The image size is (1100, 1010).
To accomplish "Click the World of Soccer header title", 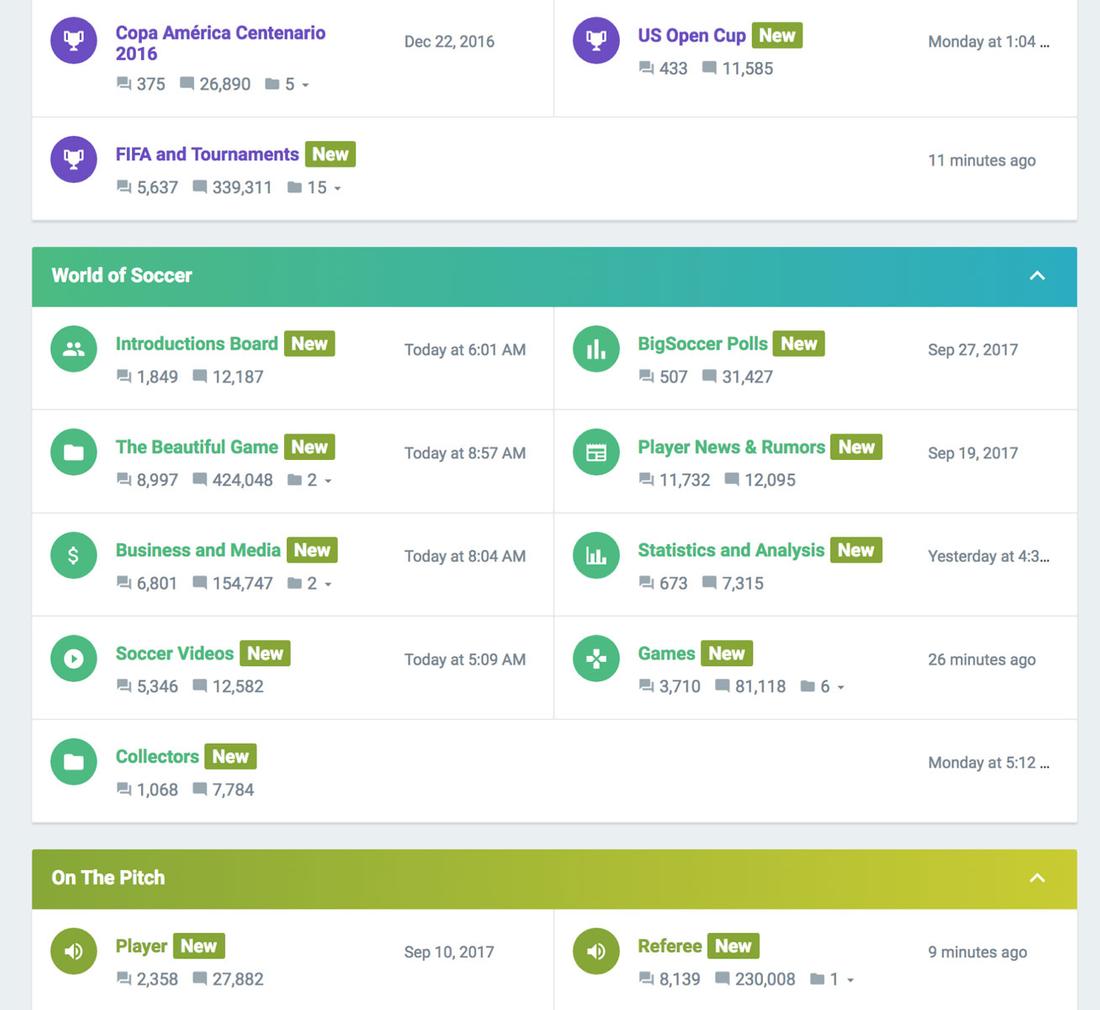I will [x=122, y=276].
